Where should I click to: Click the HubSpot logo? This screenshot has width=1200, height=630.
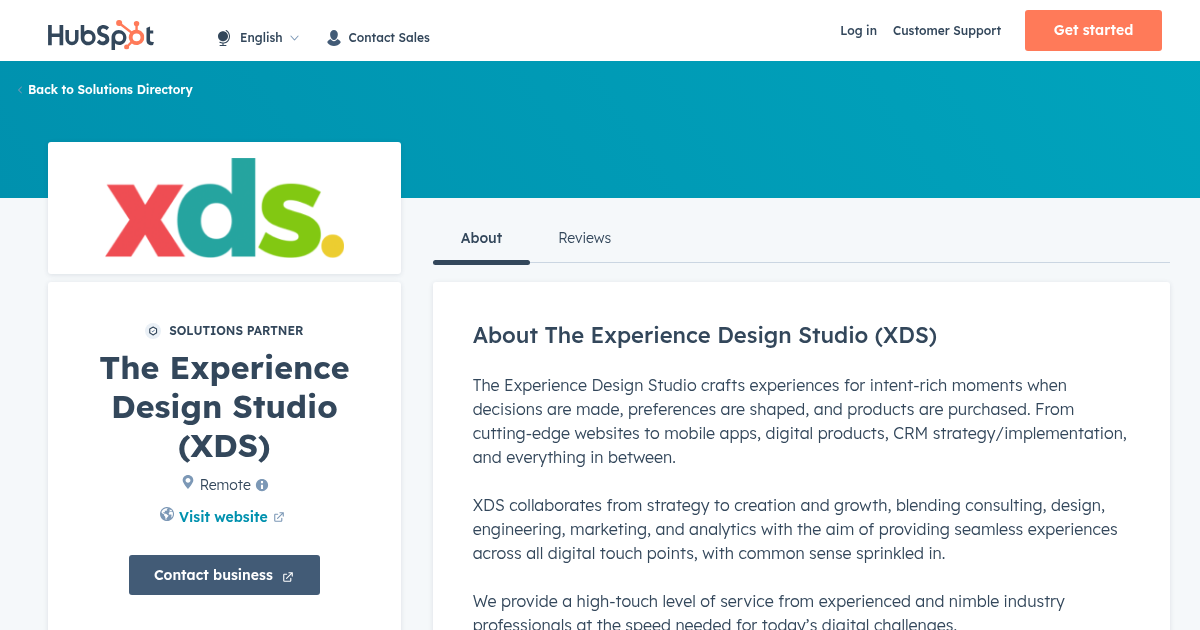(101, 35)
